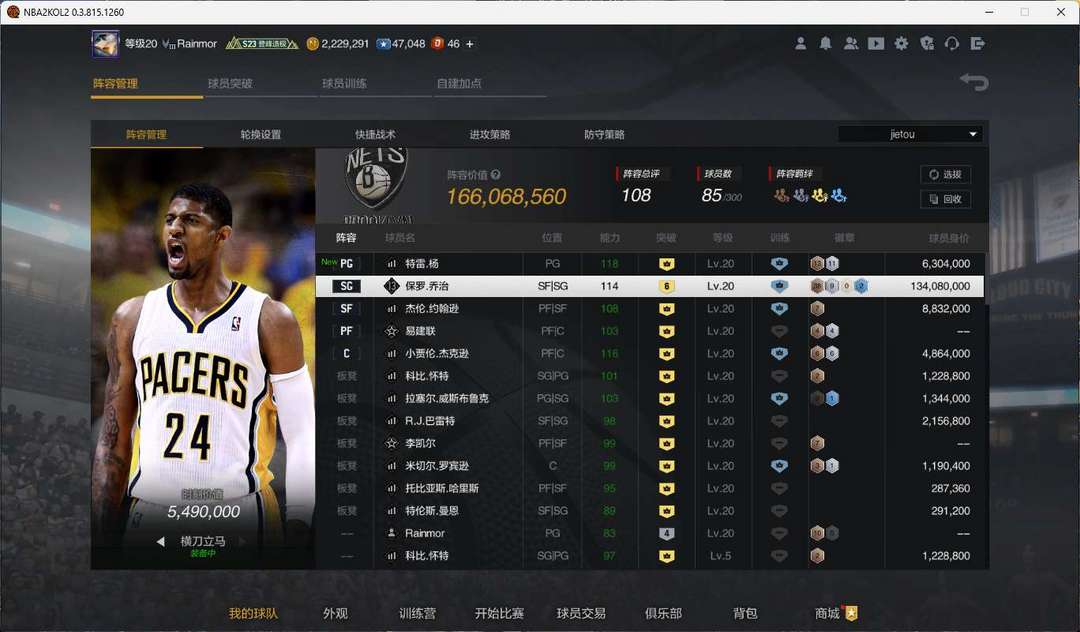Image resolution: width=1080 pixels, height=632 pixels.
Task: Switch to 球员突破 tab
Action: pos(230,83)
